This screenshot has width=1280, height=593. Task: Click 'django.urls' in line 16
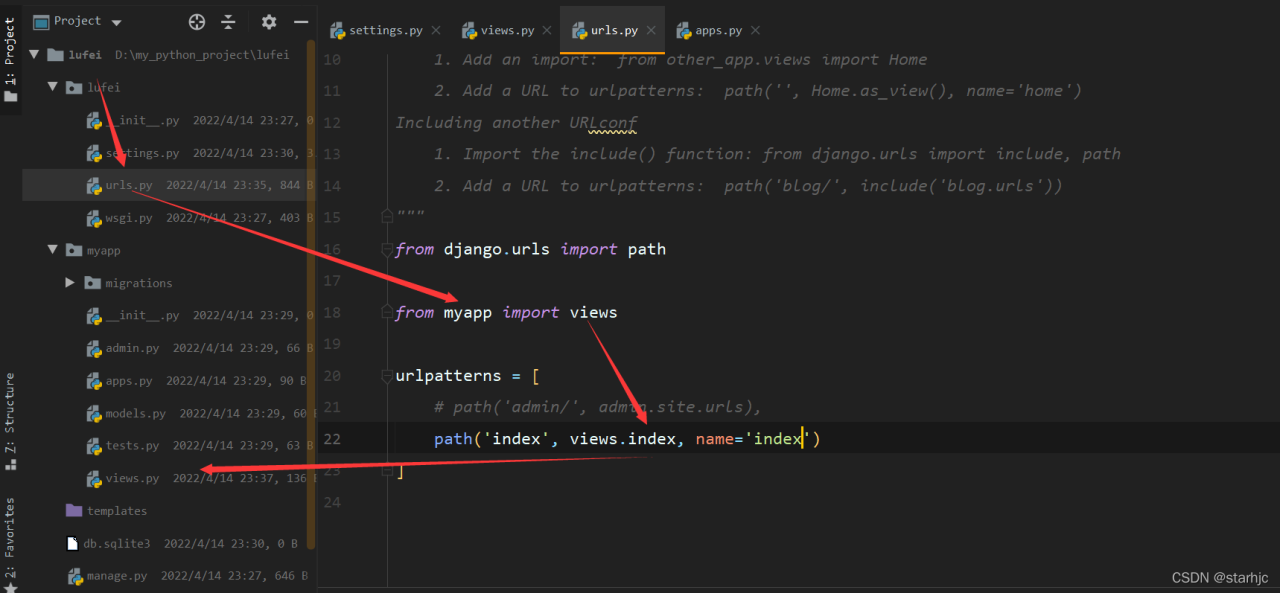[497, 249]
